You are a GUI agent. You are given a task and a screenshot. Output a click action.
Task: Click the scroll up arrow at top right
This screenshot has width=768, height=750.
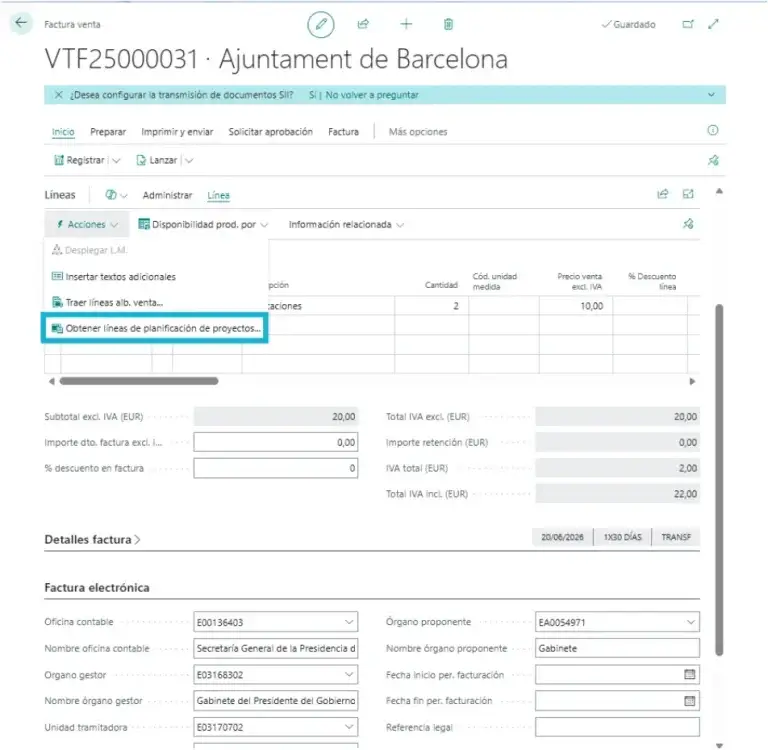click(x=719, y=192)
